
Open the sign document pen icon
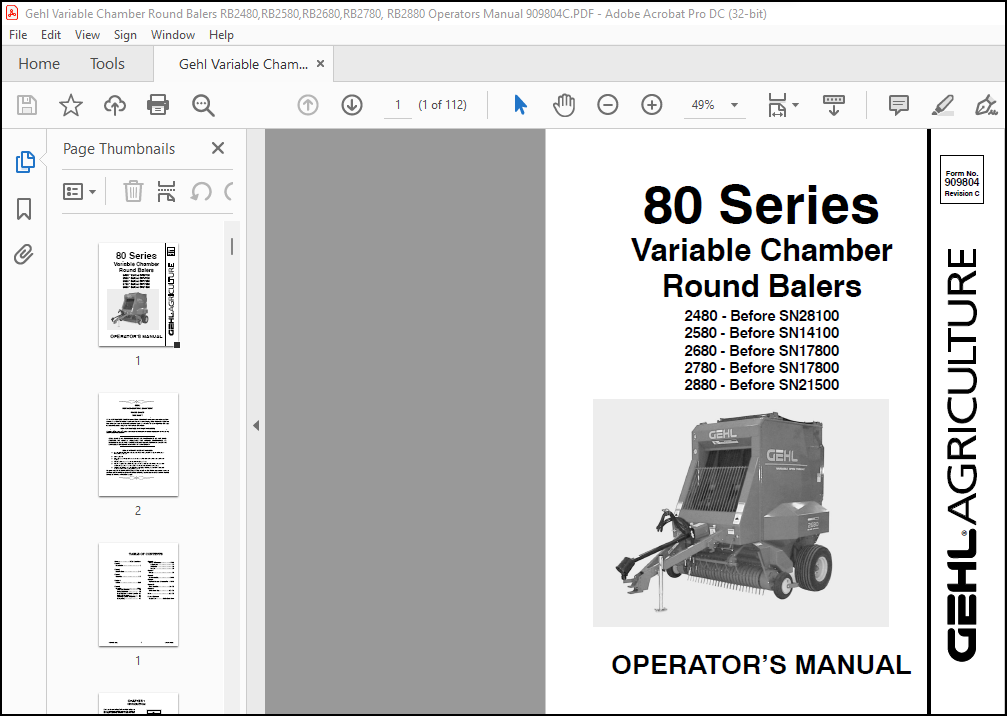(x=986, y=105)
